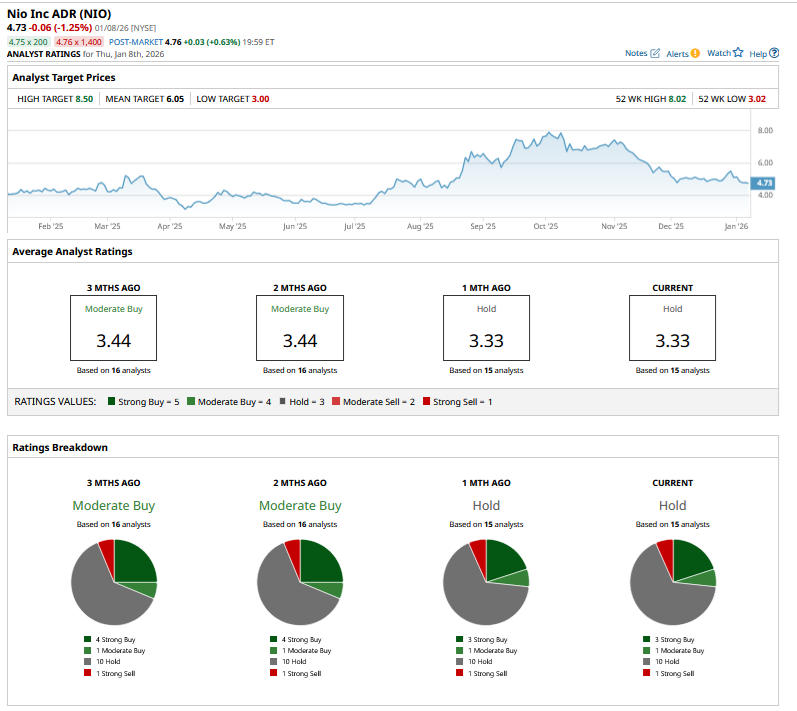Viewport: 797px width, 711px height.
Task: Click the 2 MTHS AGO Moderate Buy heading in breakdown
Action: (x=300, y=506)
